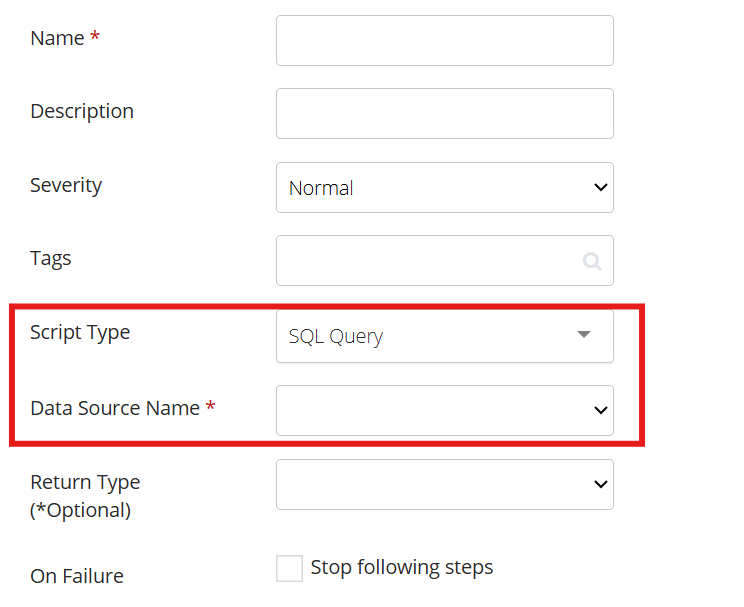
Task: Focus the Description text input box
Action: (445, 113)
